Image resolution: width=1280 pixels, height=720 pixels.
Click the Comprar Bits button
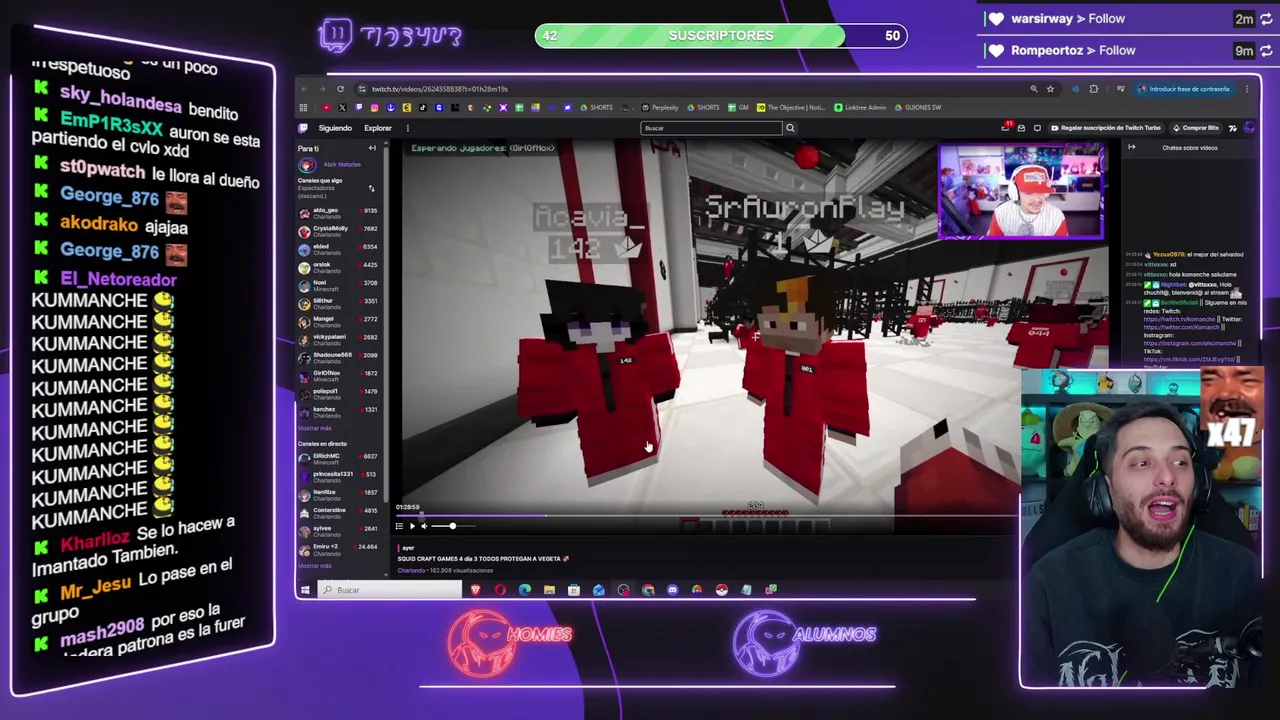(x=1196, y=128)
